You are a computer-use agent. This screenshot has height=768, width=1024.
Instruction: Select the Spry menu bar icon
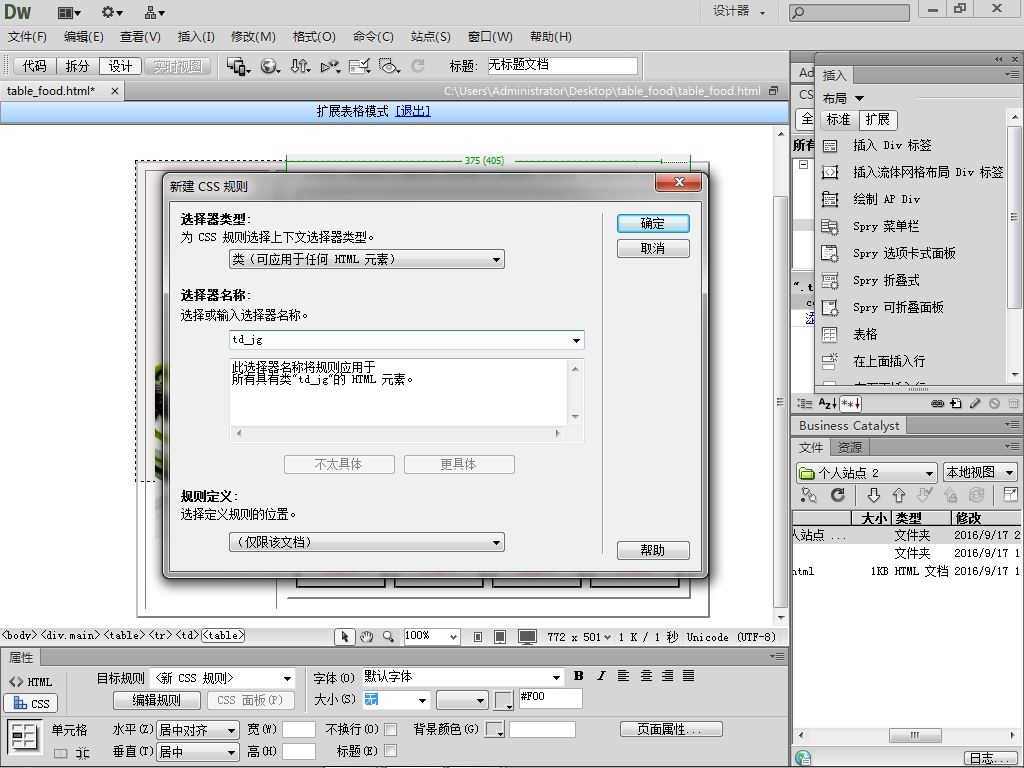point(830,227)
